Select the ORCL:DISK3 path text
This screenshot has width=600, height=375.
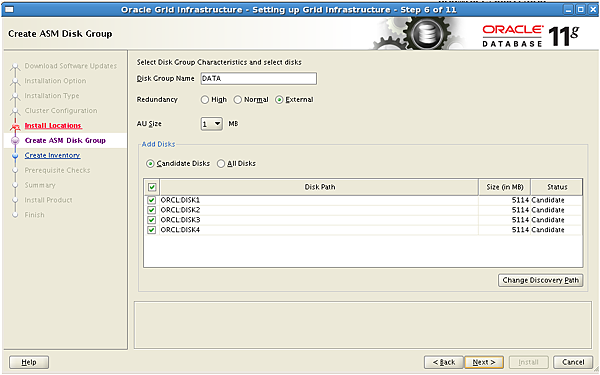click(180, 220)
